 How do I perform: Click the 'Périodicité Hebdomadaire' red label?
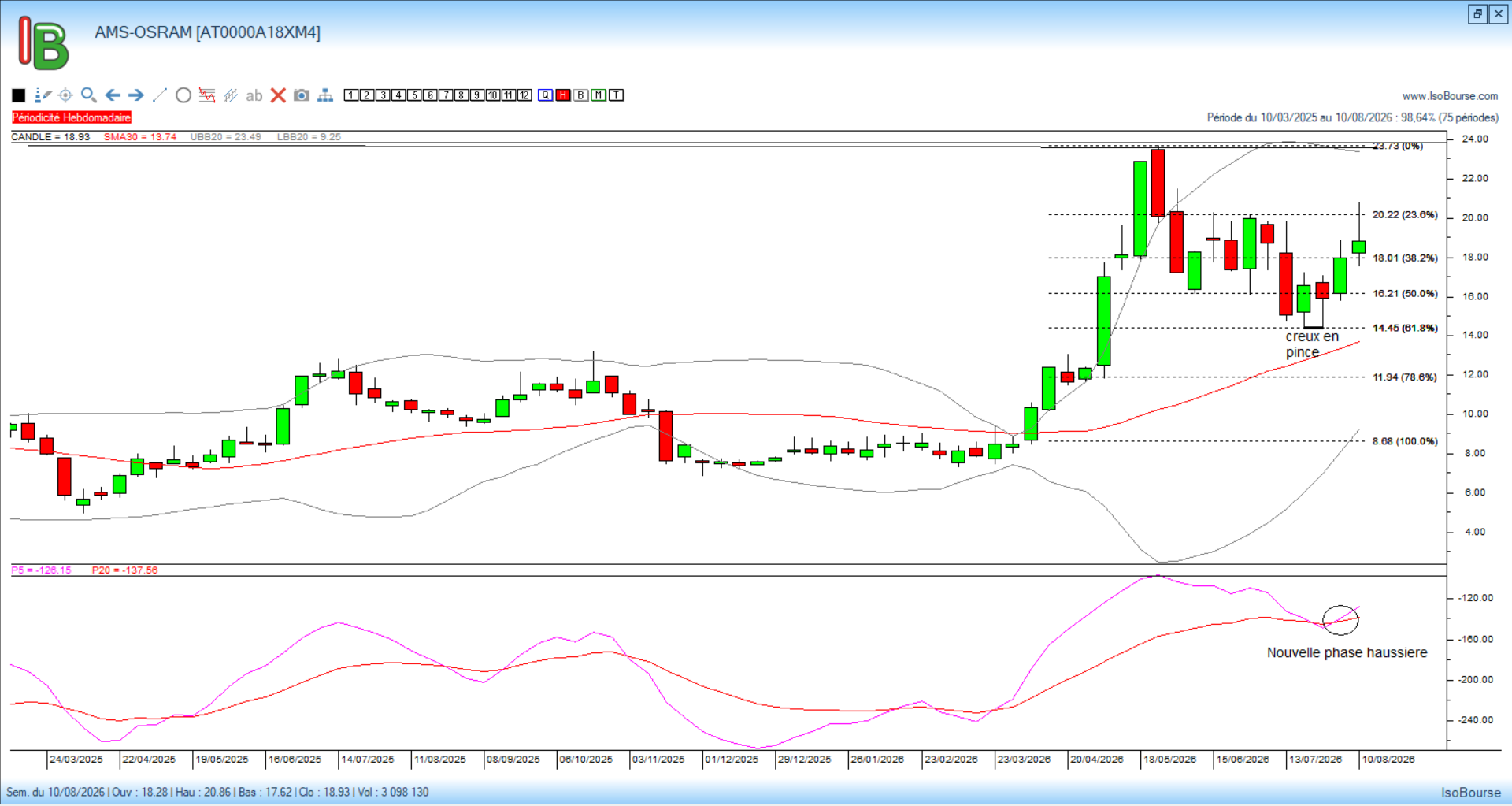point(72,117)
